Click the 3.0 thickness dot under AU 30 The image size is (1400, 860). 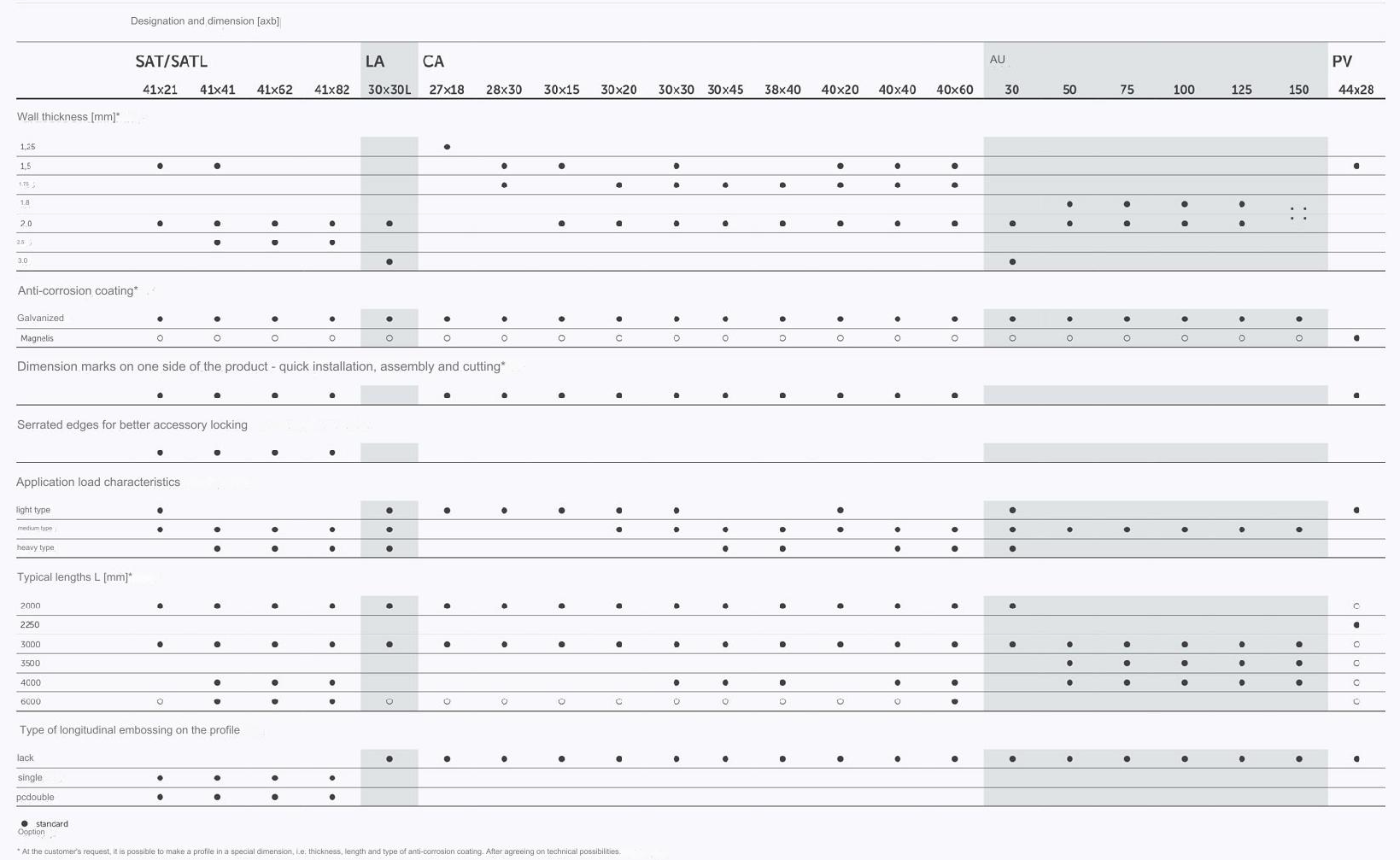coord(1013,261)
